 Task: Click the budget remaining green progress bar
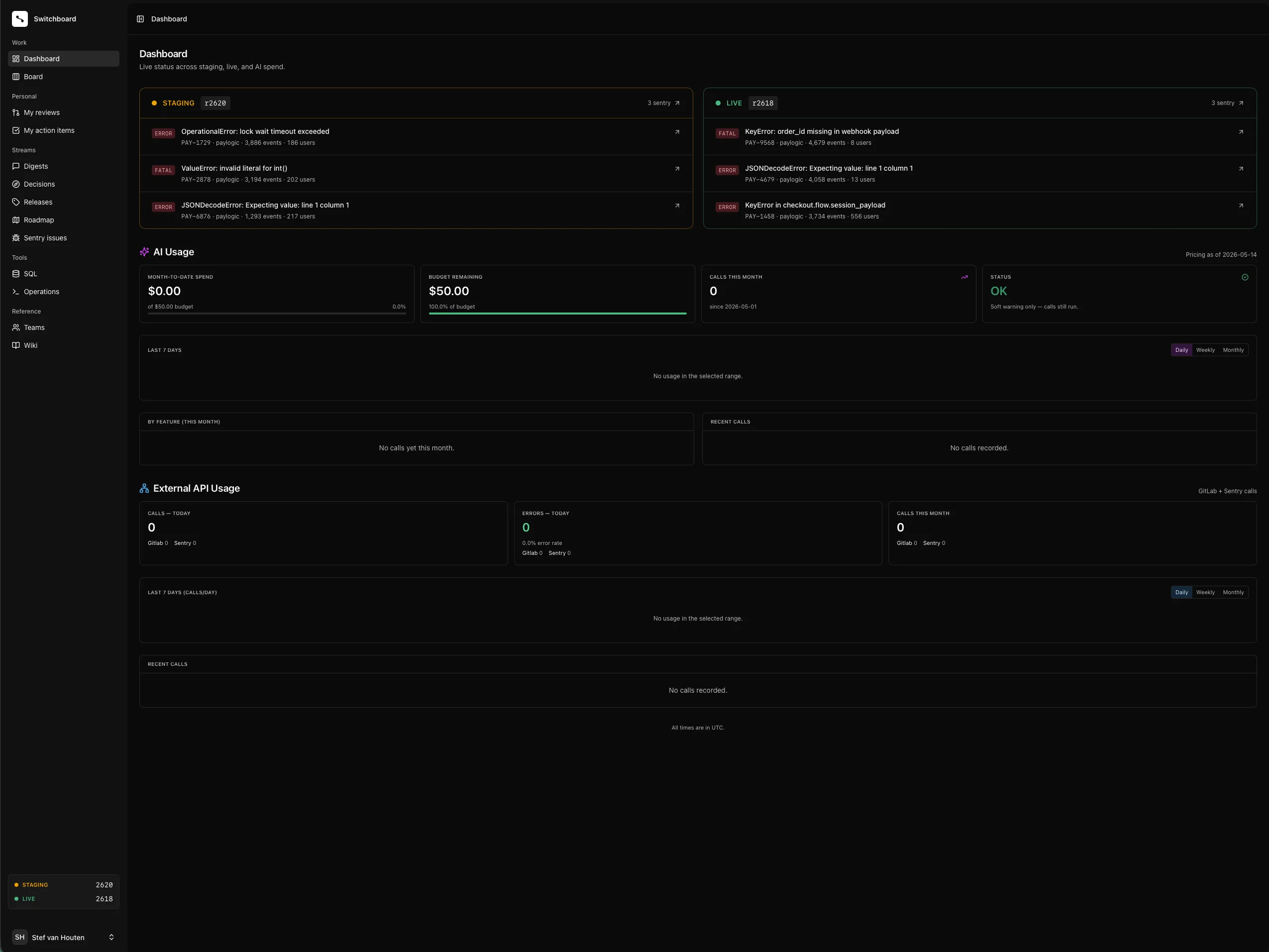coord(557,314)
